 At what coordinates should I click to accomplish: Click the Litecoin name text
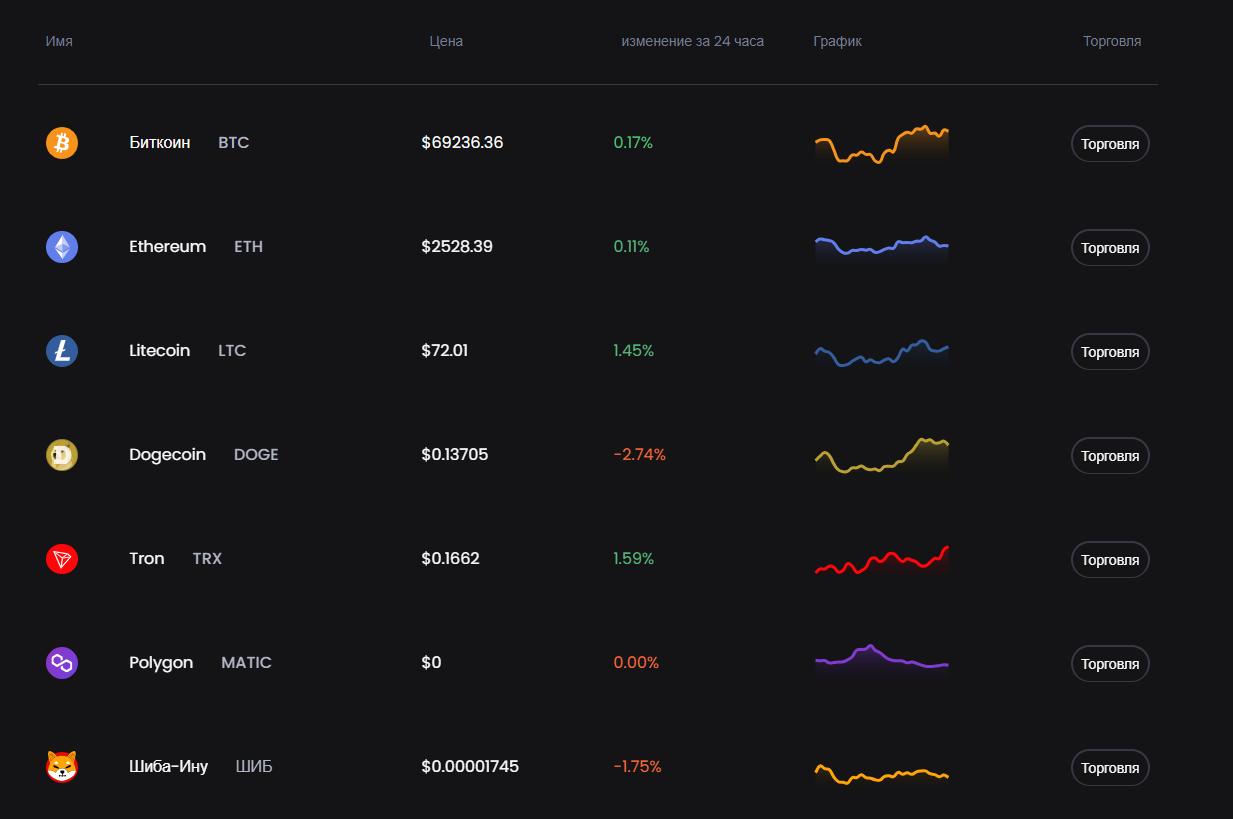click(159, 350)
